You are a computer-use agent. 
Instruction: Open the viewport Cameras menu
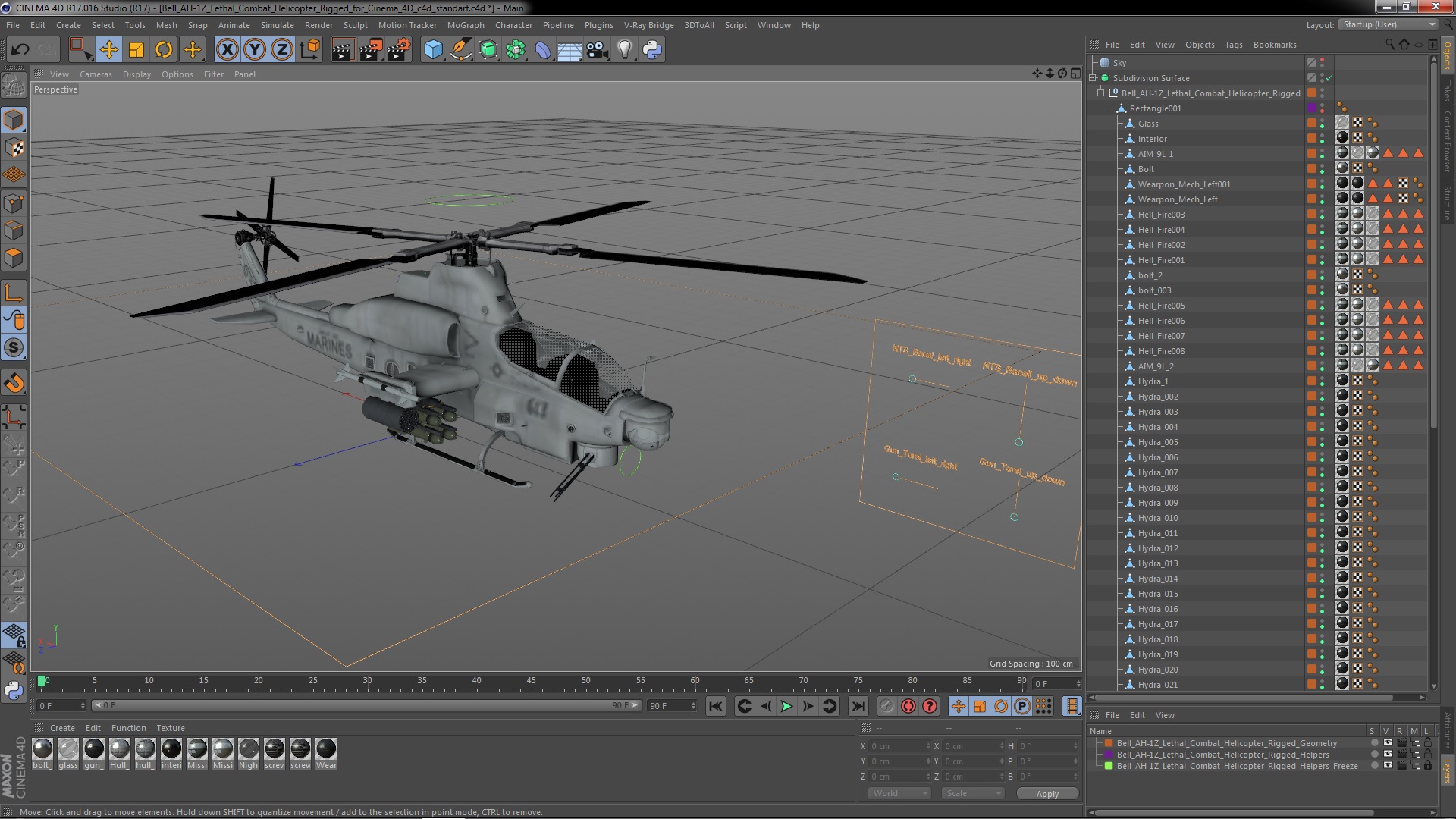[x=96, y=74]
